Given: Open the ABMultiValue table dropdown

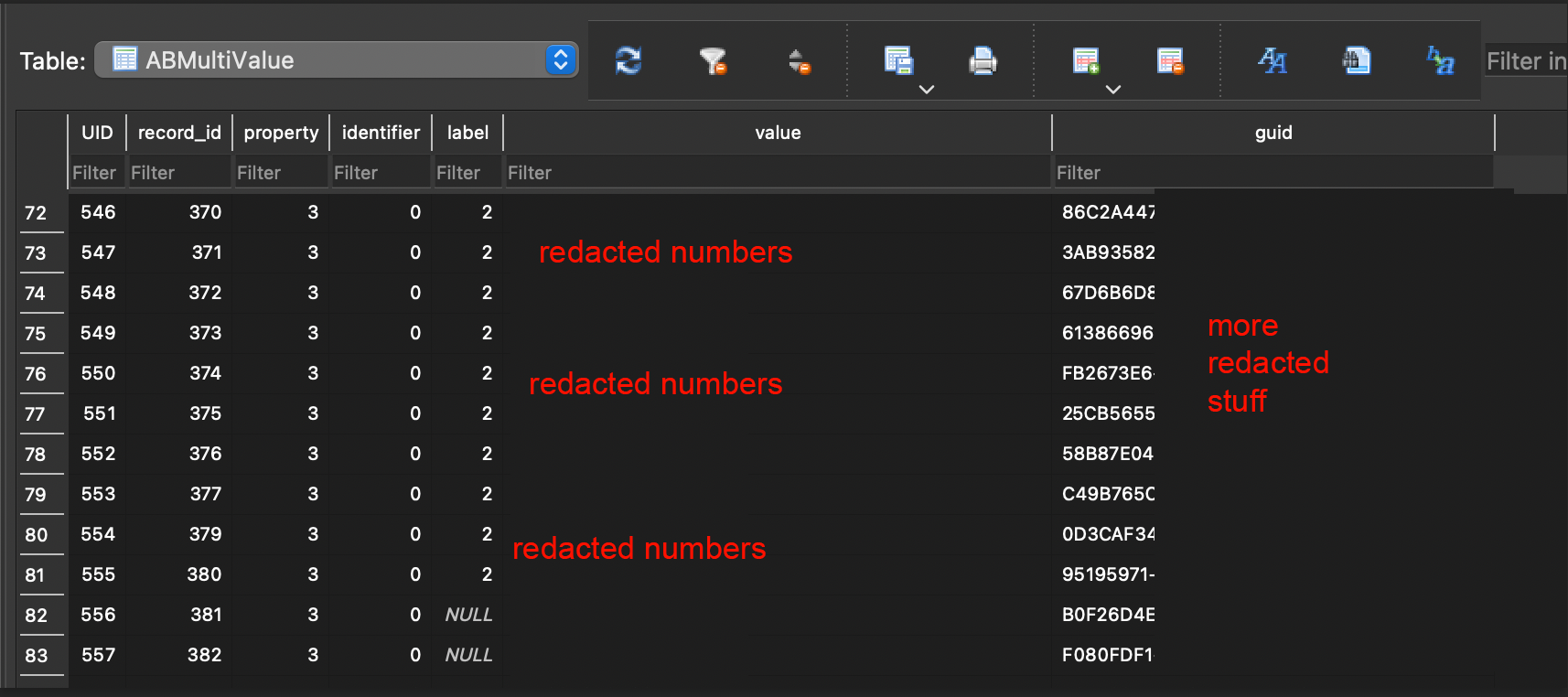Looking at the screenshot, I should (336, 60).
